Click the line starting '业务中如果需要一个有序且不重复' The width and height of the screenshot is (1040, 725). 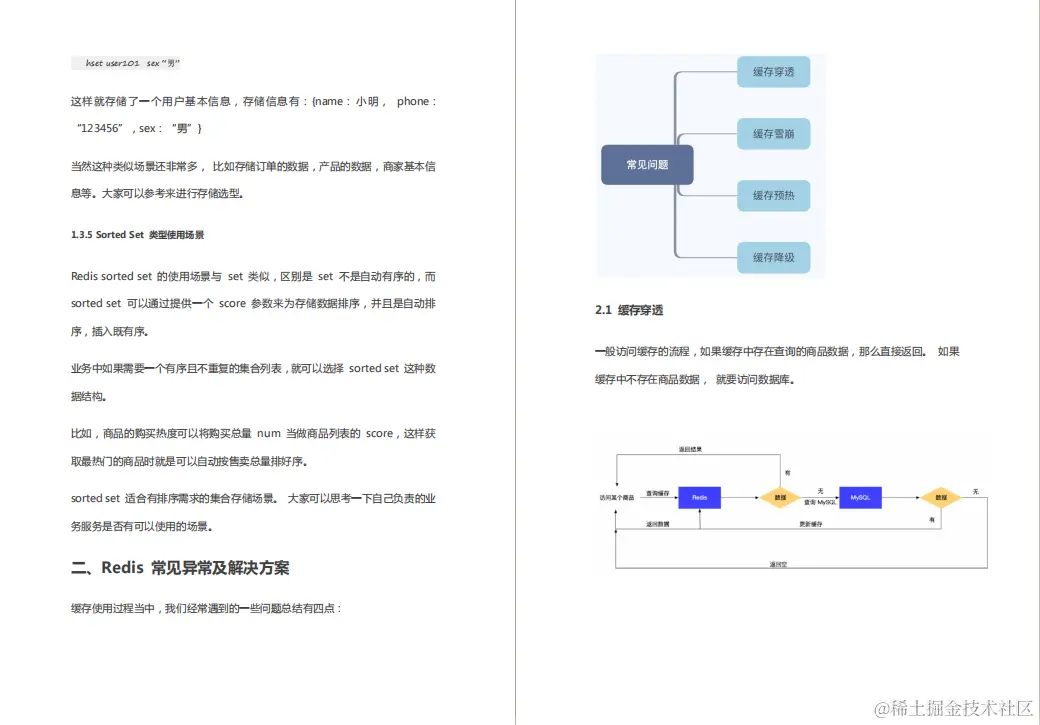253,368
